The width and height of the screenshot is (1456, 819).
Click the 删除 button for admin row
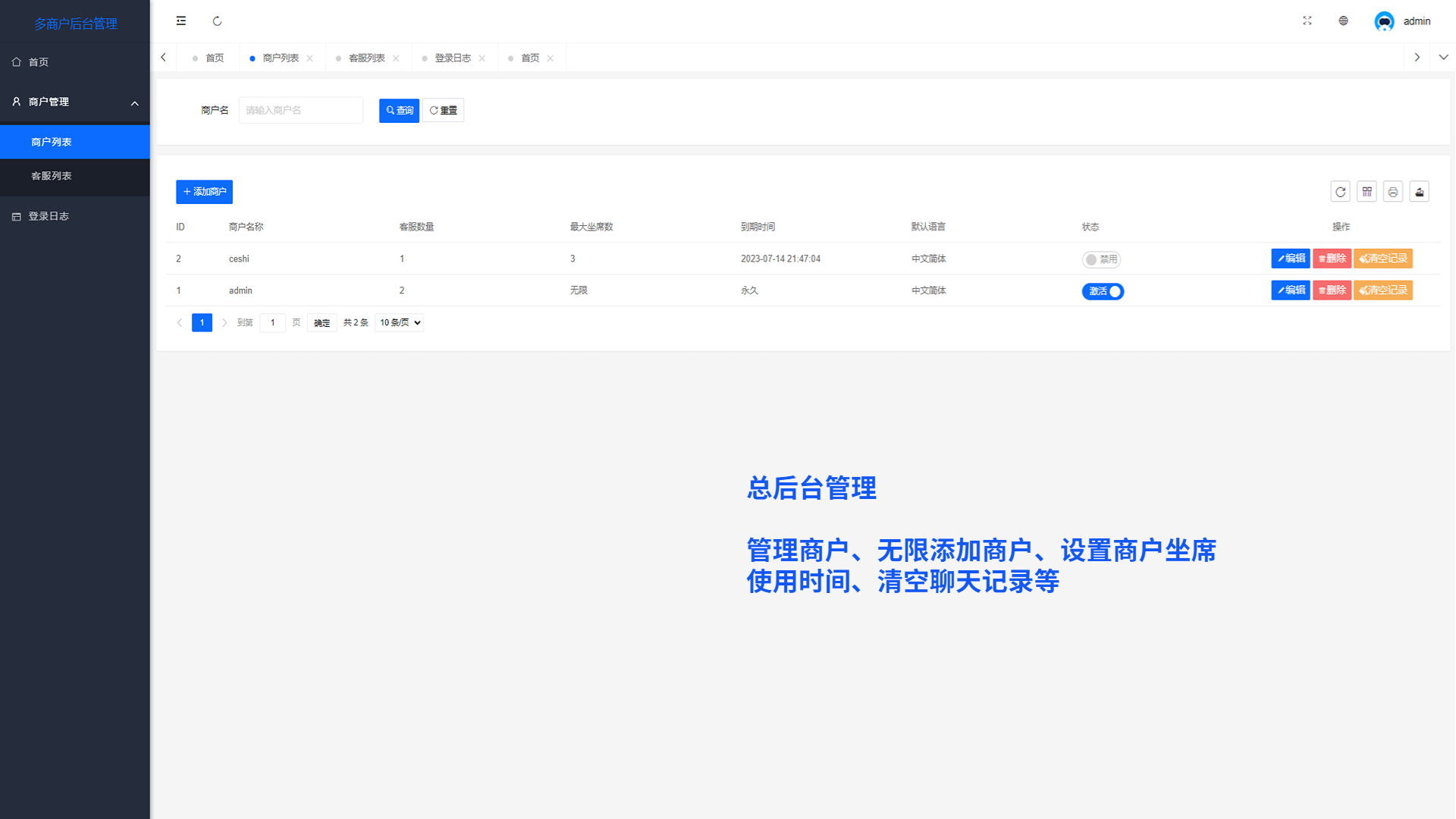[x=1332, y=290]
